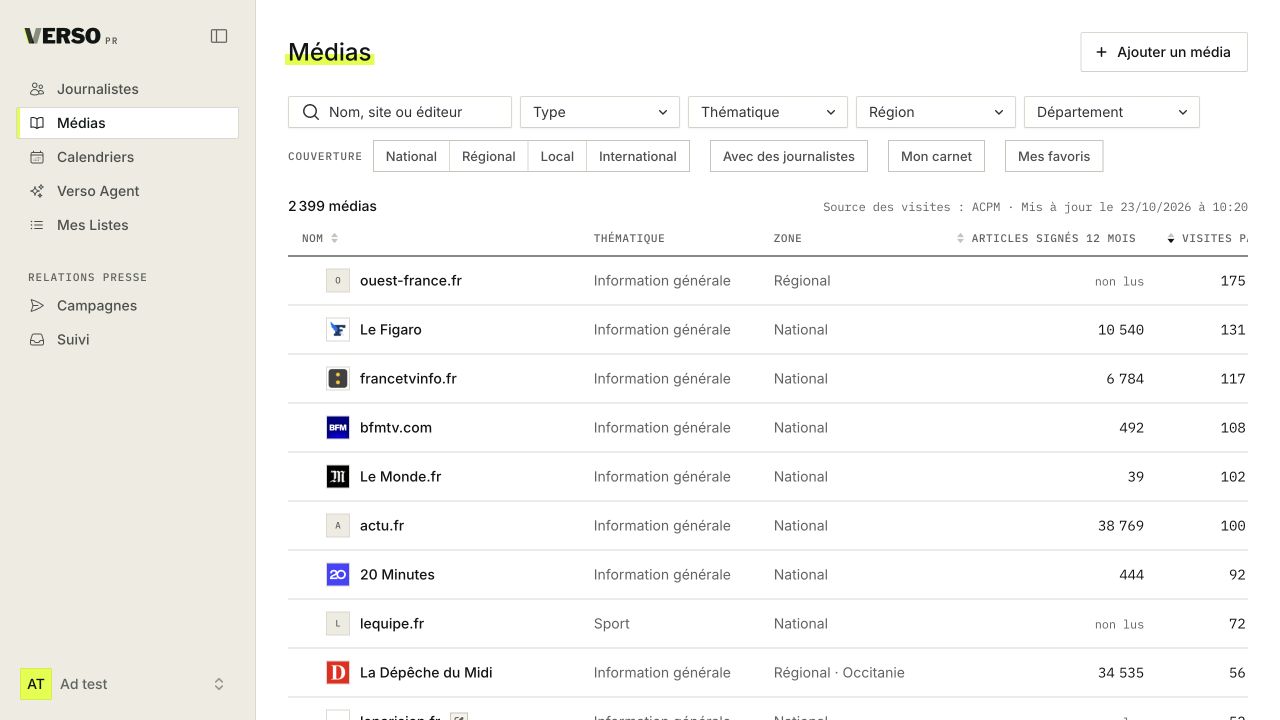Open the Ad test account switcher

(124, 684)
